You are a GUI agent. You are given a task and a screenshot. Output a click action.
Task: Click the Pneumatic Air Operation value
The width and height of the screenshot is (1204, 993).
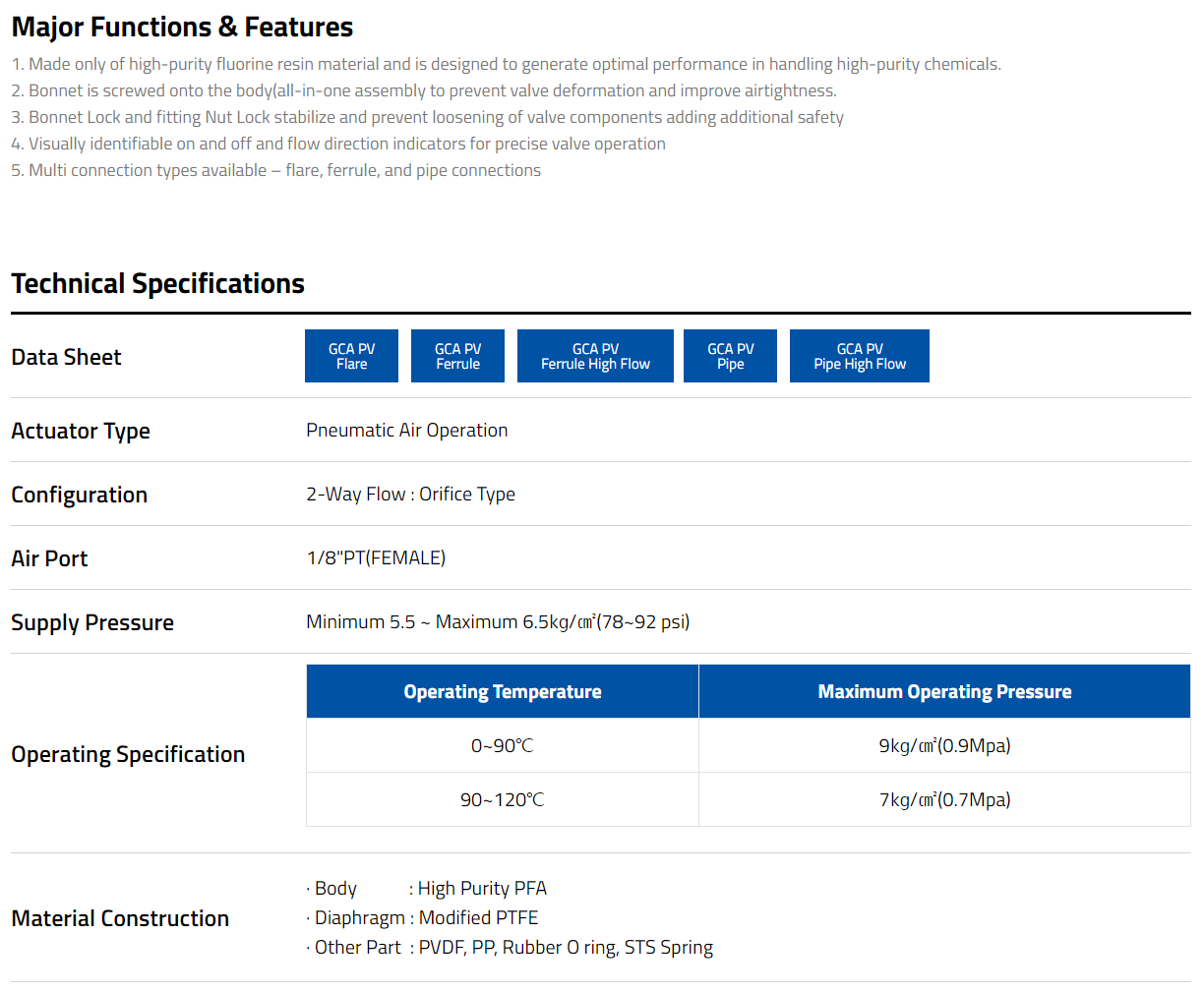[x=407, y=430]
